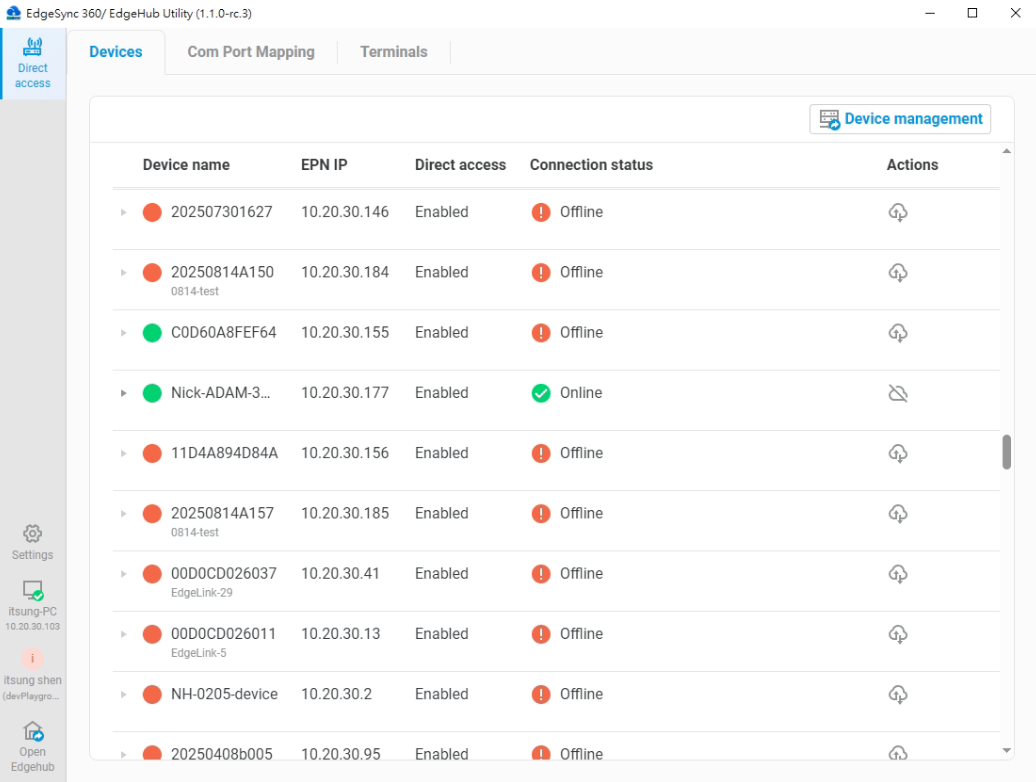The image size is (1036, 782).
Task: Open Device management
Action: [899, 118]
